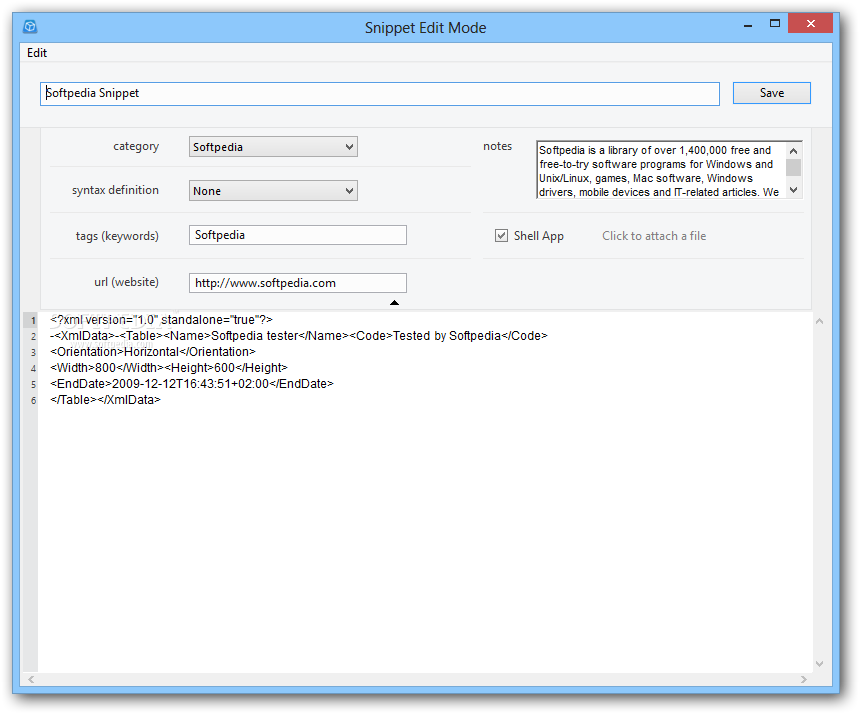Viewport: 860px width, 714px height.
Task: Collapse the details panel with black triangle
Action: [x=394, y=303]
